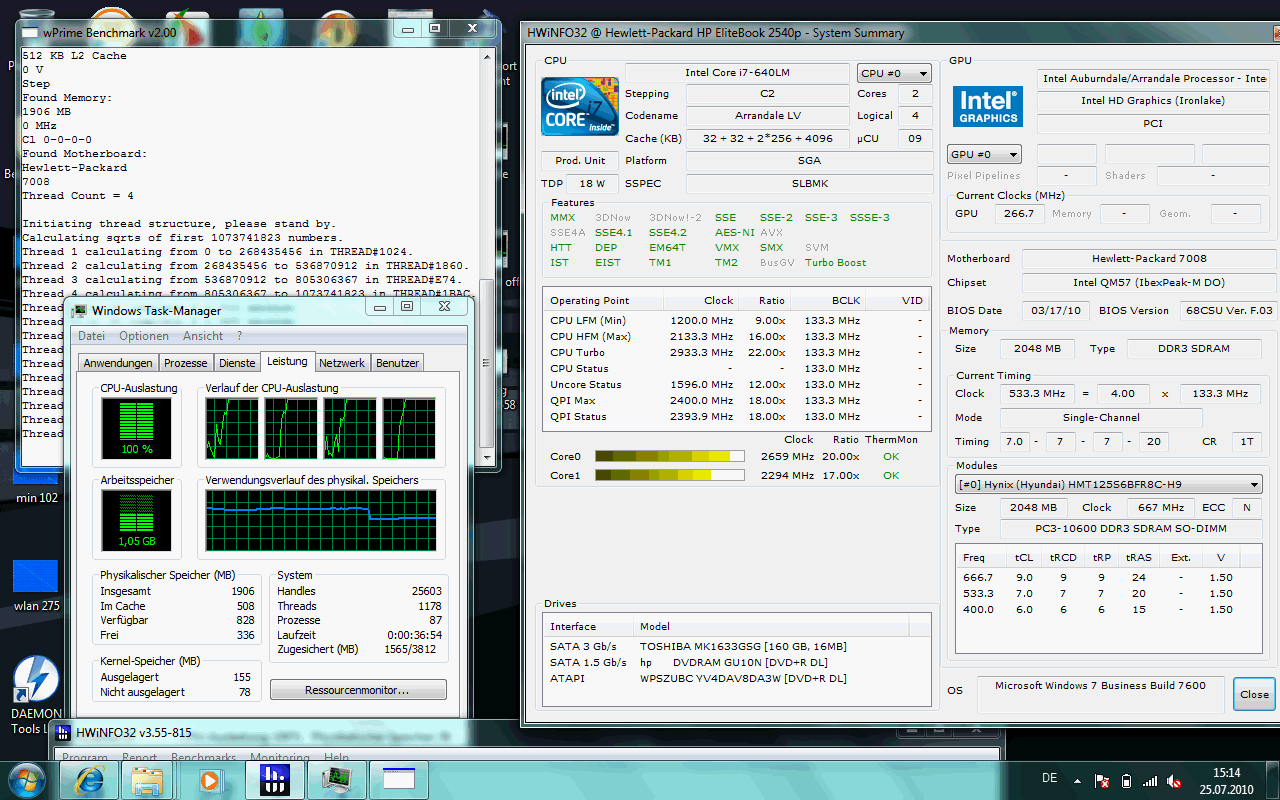Viewport: 1280px width, 800px height.
Task: Click the Single-Channel memory mode field
Action: coord(1101,417)
